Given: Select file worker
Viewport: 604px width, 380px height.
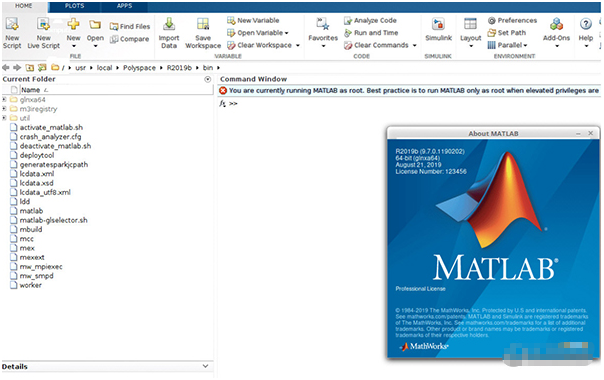Looking at the screenshot, I should pyautogui.click(x=30, y=285).
